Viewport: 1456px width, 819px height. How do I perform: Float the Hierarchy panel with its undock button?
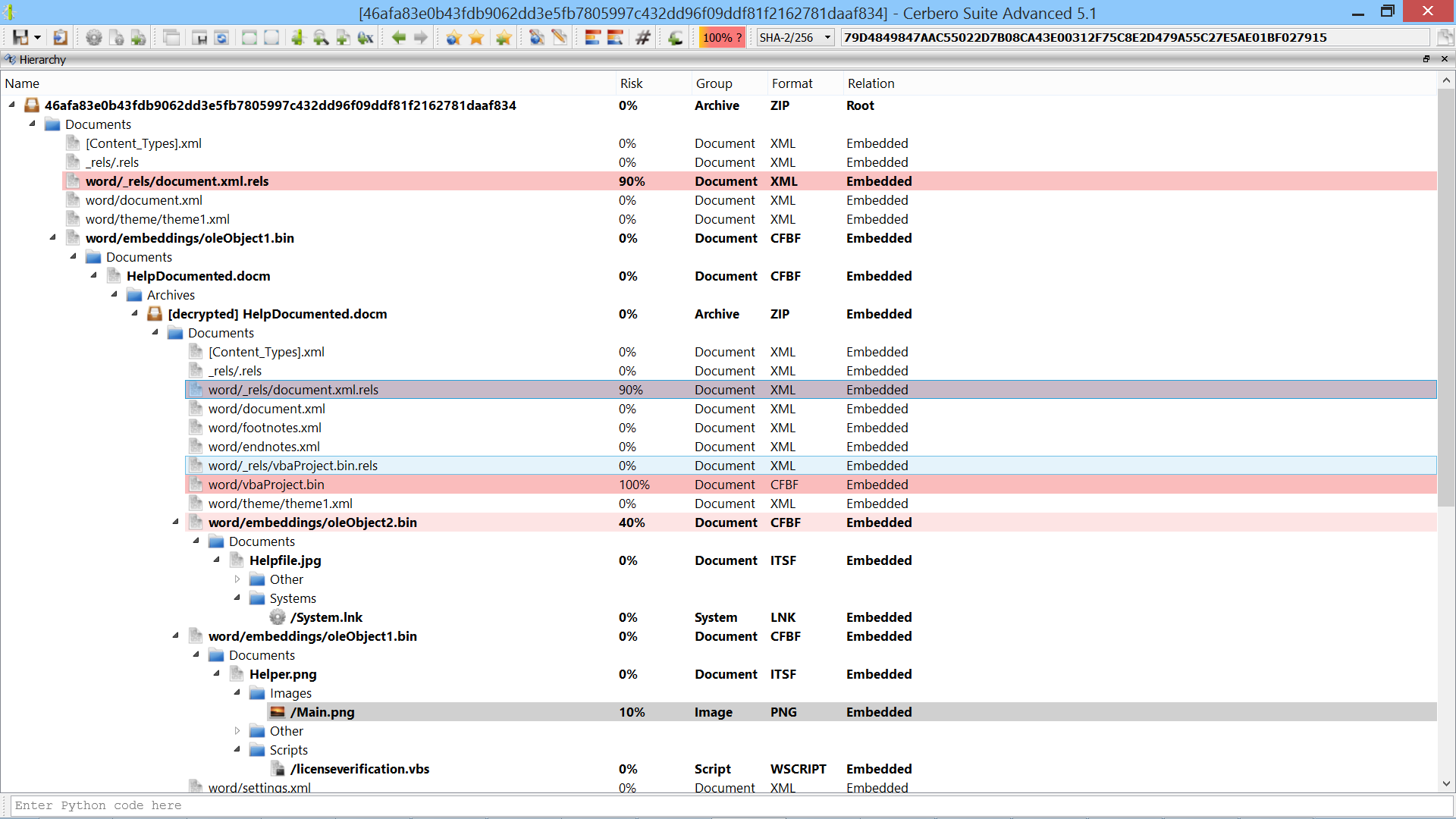click(1426, 59)
